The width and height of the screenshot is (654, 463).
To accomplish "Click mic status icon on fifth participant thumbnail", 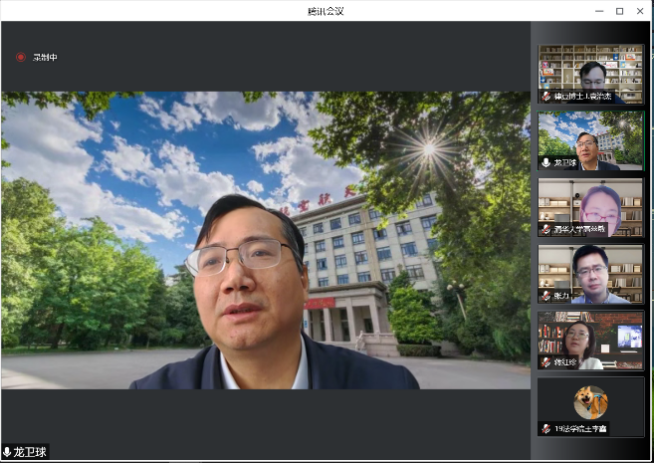I will point(546,362).
